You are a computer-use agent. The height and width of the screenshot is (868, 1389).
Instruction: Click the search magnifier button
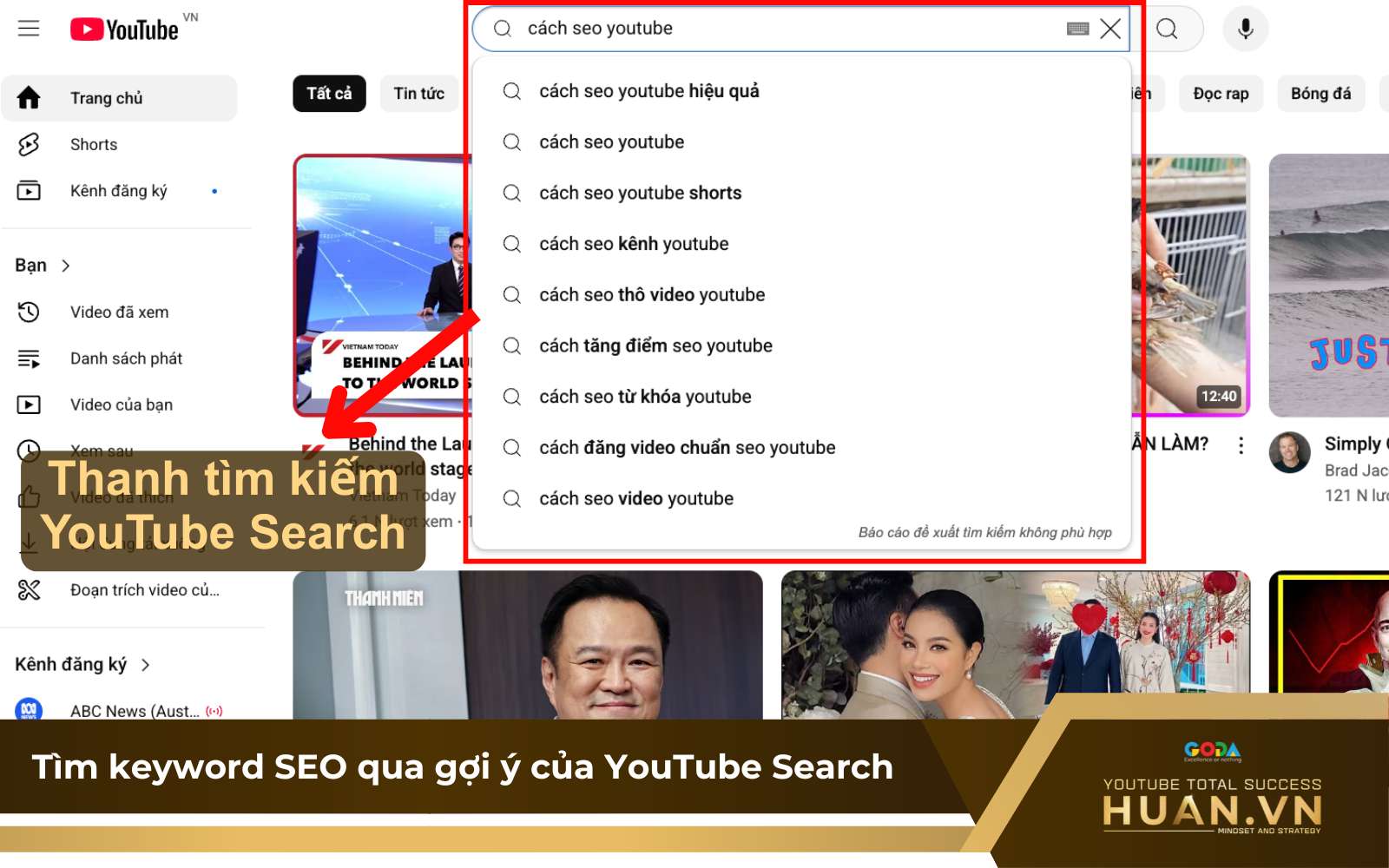click(x=1168, y=29)
